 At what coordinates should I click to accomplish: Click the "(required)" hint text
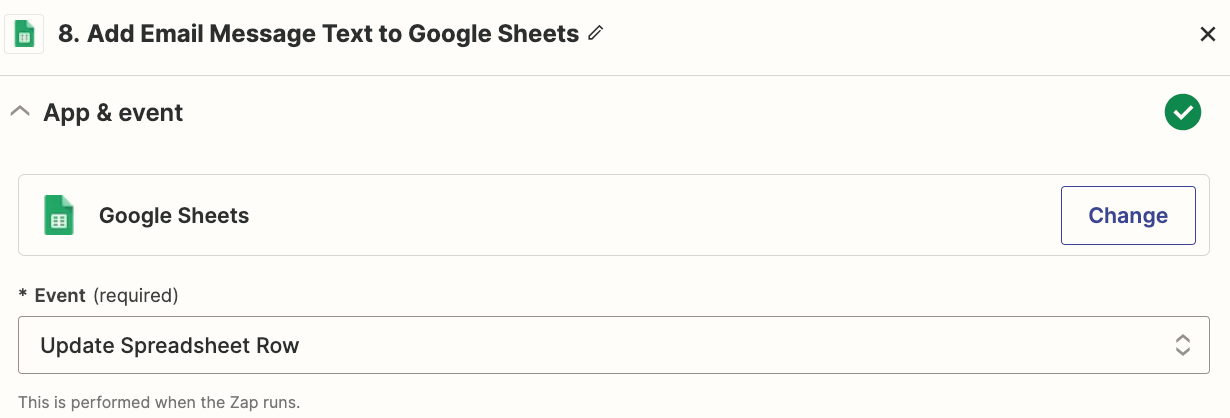(x=135, y=295)
